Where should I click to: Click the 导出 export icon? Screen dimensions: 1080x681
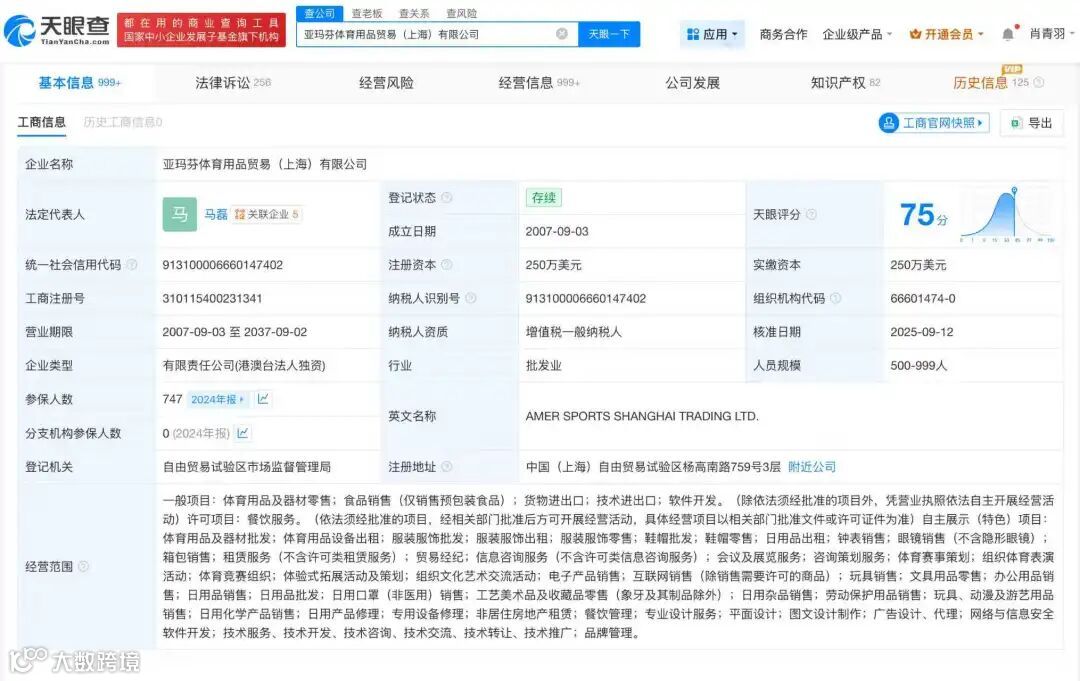pyautogui.click(x=1016, y=123)
